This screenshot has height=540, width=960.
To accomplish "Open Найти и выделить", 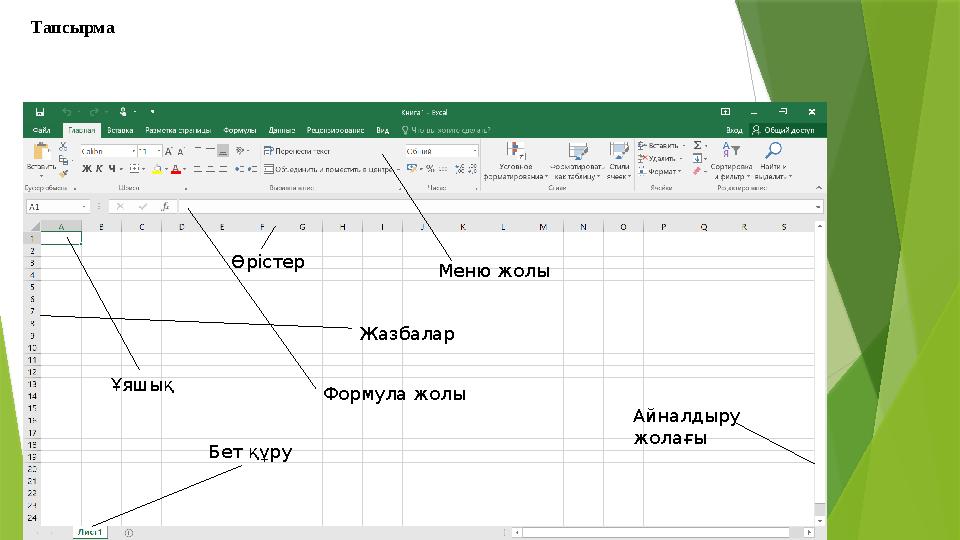I will click(x=773, y=161).
